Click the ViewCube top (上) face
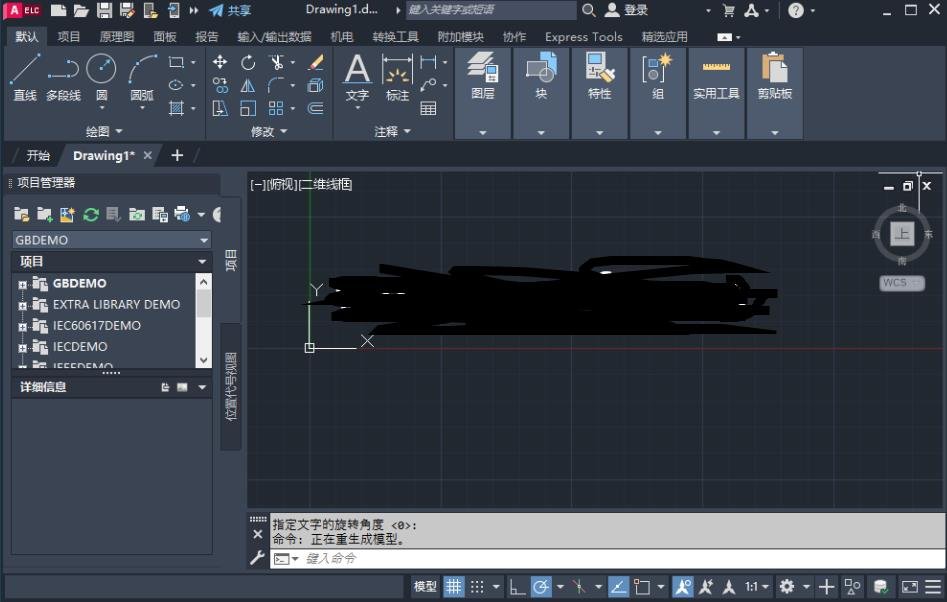The image size is (947, 602). tap(902, 234)
